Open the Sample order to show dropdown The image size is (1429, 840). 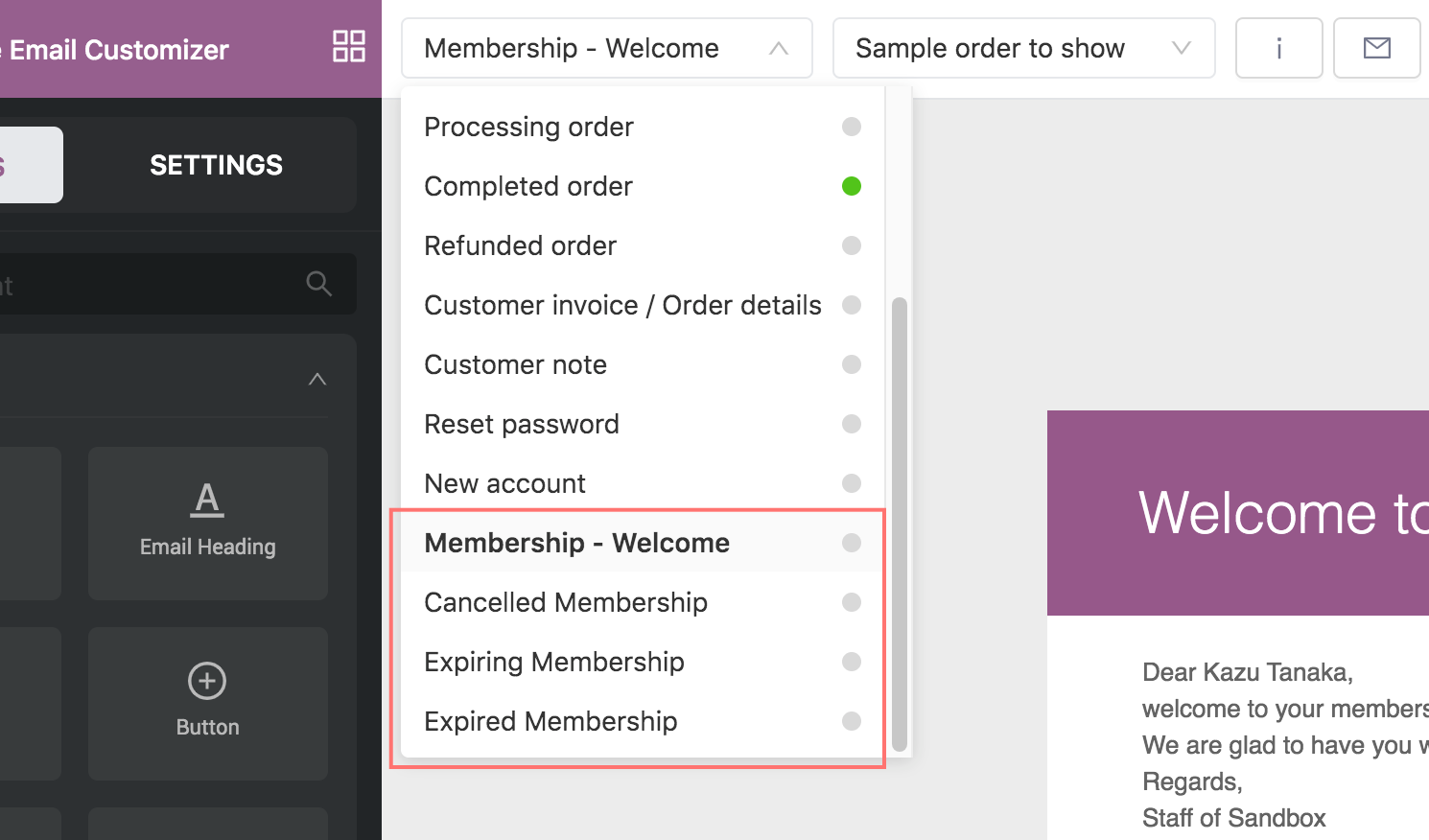(1023, 48)
